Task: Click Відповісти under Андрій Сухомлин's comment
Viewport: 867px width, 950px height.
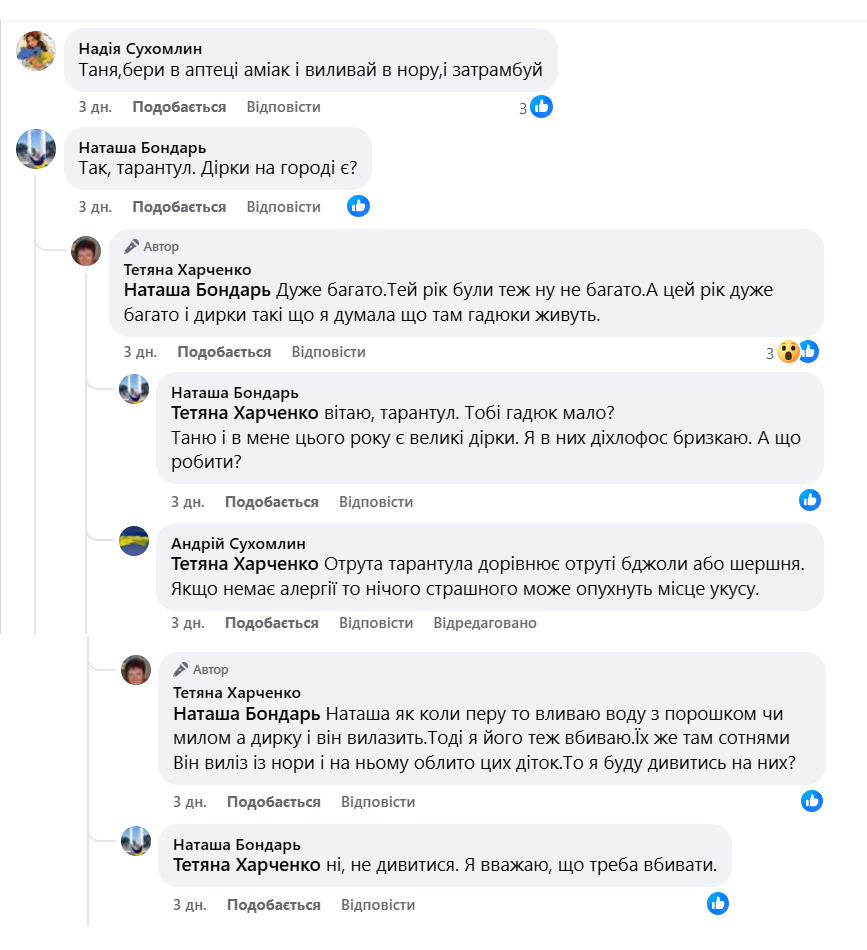Action: point(376,623)
